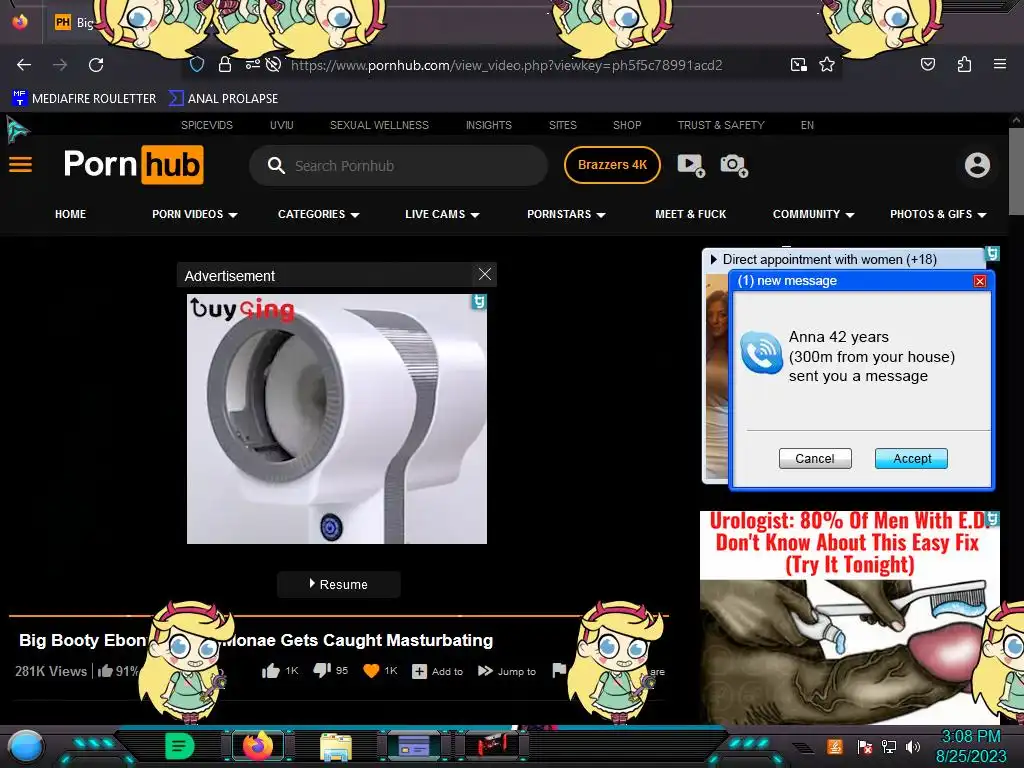Open the SHOP link

tap(627, 125)
